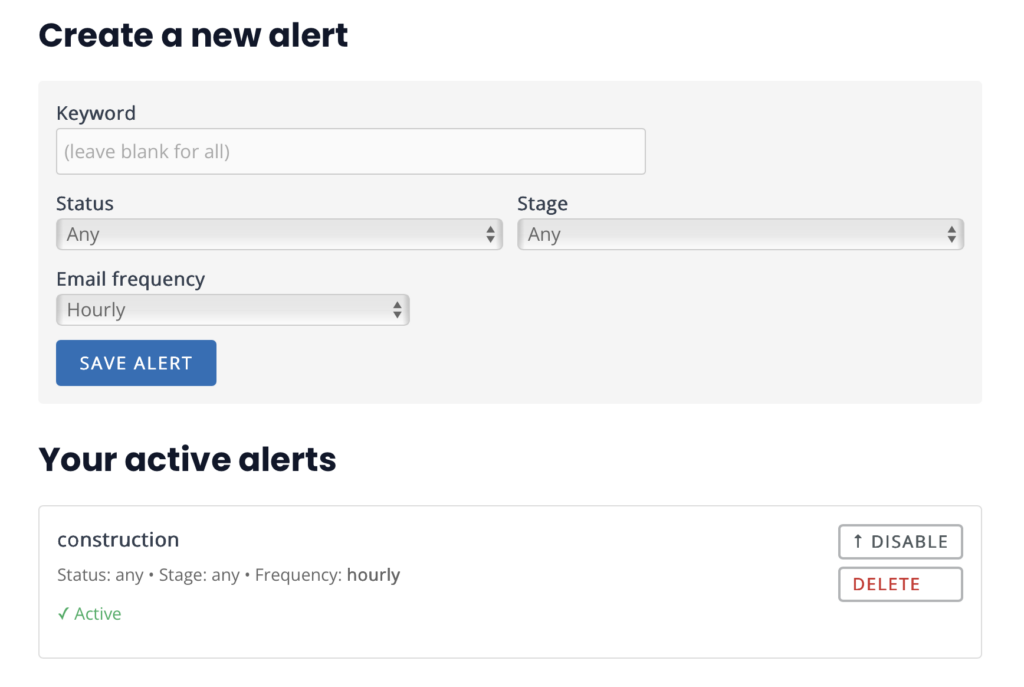This screenshot has height=687, width=1024.
Task: Delete the construction alert
Action: tap(900, 584)
